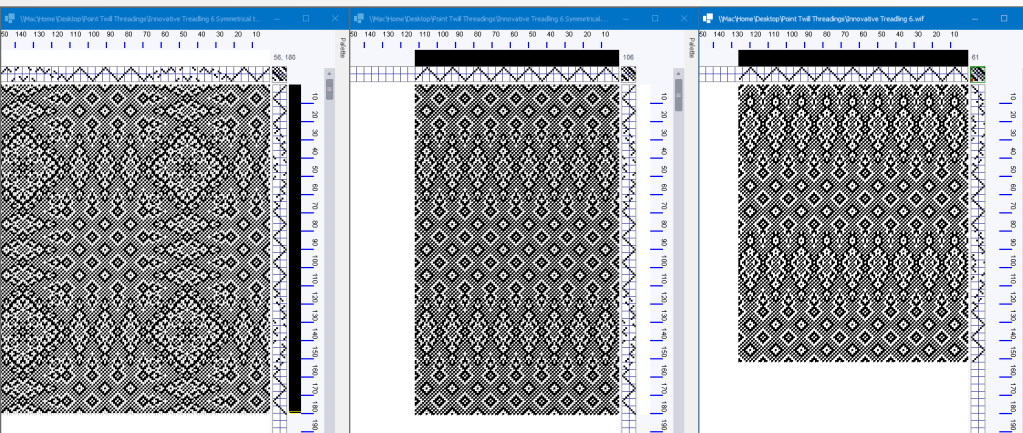Screen dimensions: 1023x433
Task: Click the black warp color bar in the right window
Action: pos(852,58)
